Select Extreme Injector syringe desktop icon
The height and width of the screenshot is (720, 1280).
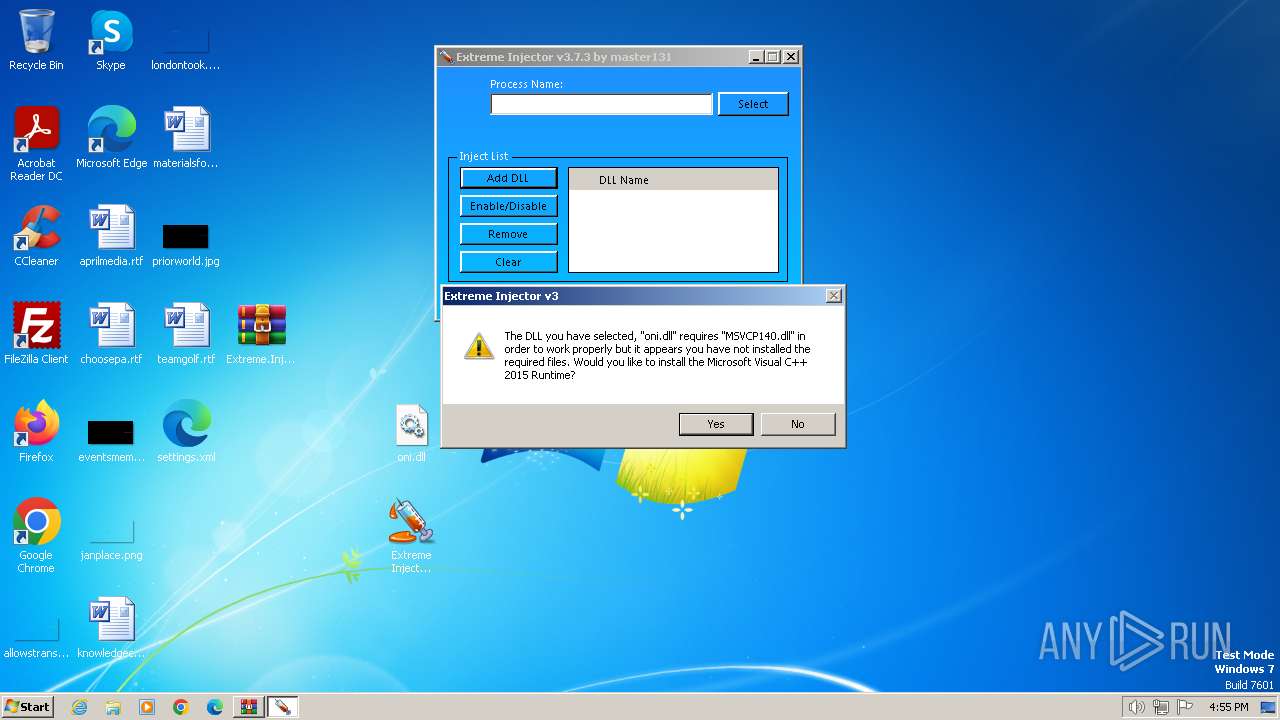[x=411, y=536]
